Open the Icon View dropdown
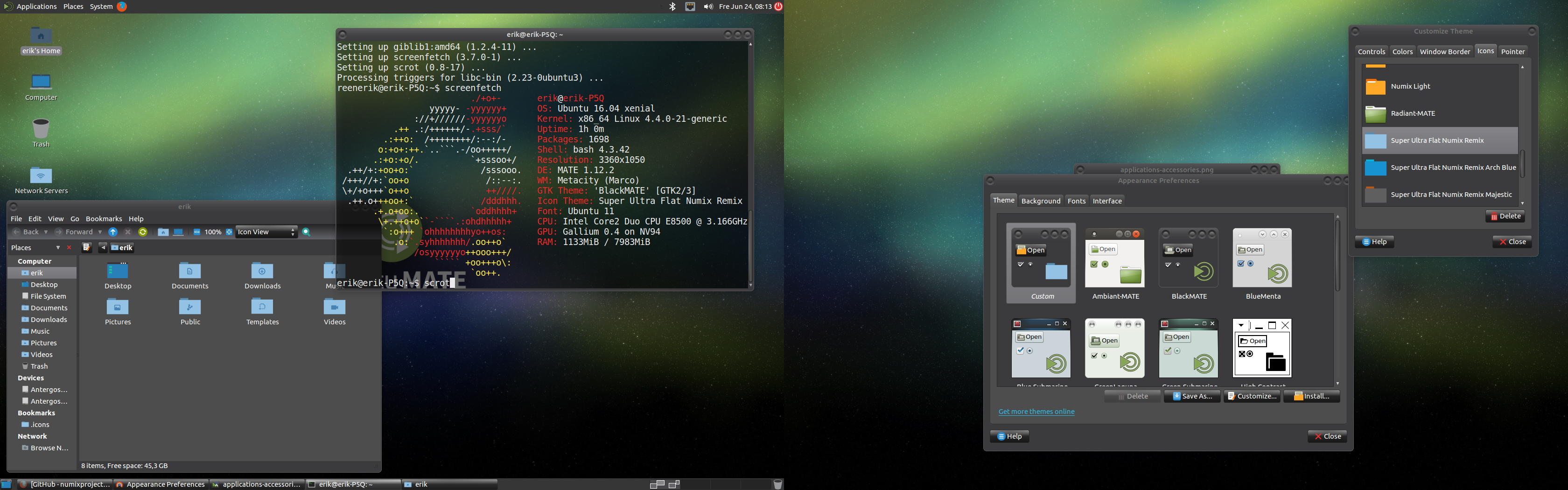 point(266,232)
